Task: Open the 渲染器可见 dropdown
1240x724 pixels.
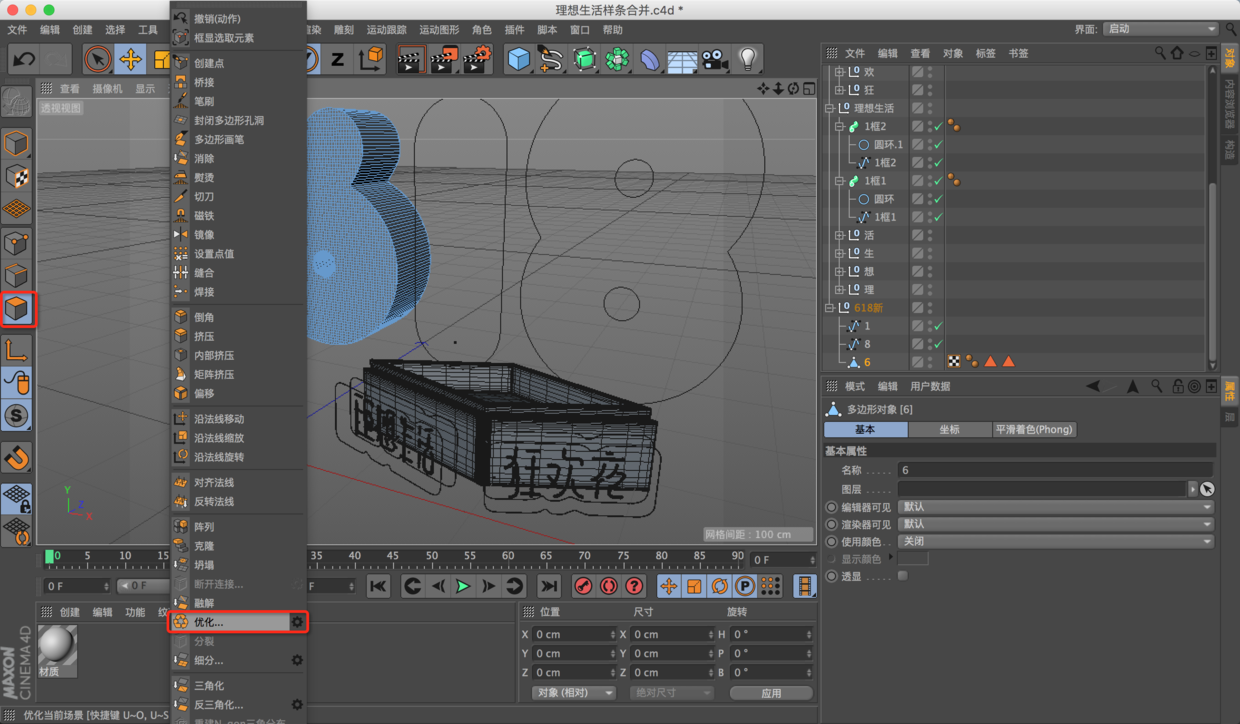Action: click(1056, 524)
